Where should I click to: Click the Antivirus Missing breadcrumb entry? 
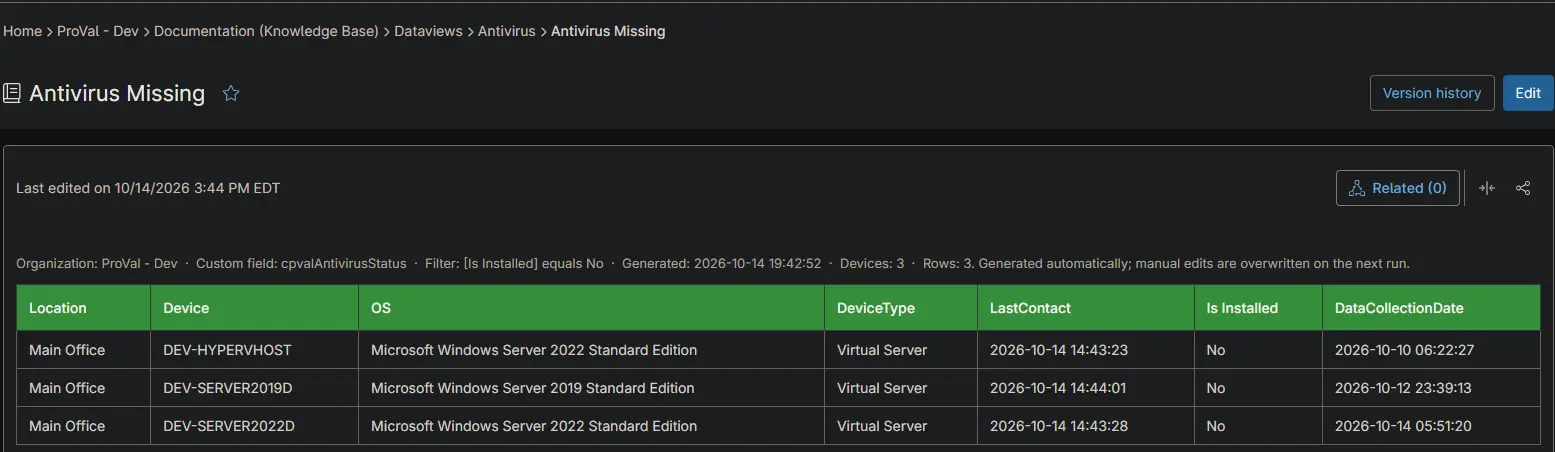(x=608, y=31)
